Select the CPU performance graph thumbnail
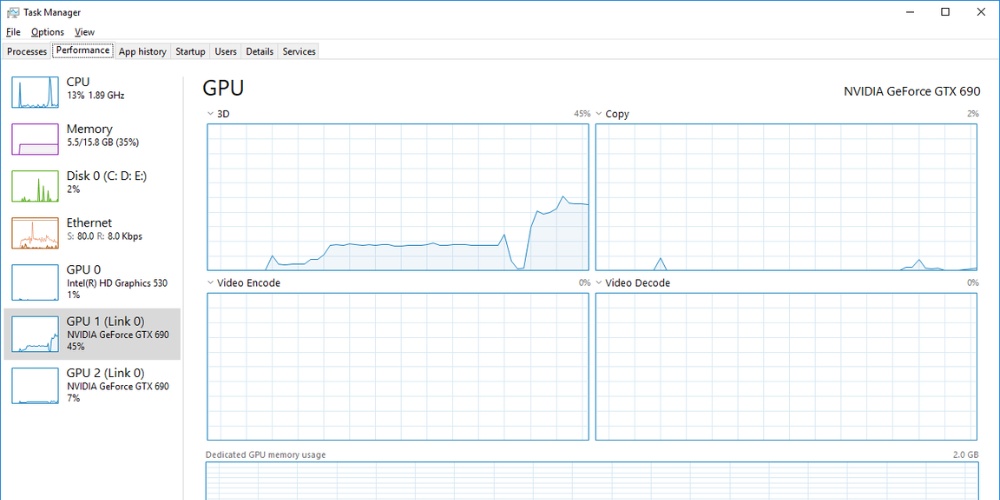The width and height of the screenshot is (1000, 500). click(x=36, y=91)
